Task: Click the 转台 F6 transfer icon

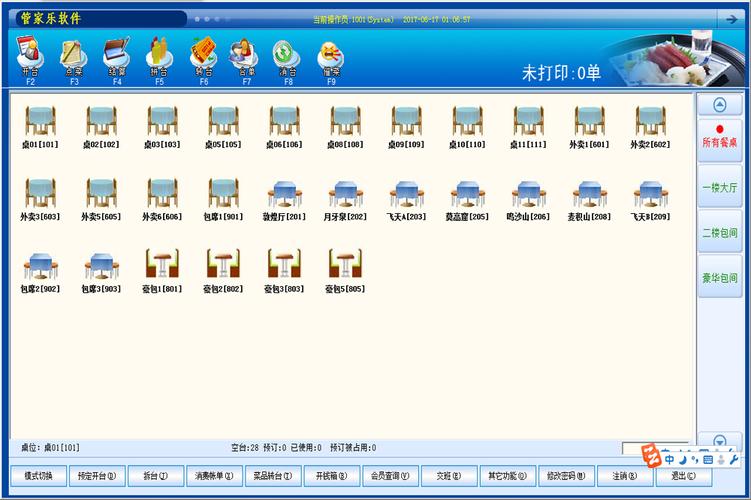Action: click(204, 59)
